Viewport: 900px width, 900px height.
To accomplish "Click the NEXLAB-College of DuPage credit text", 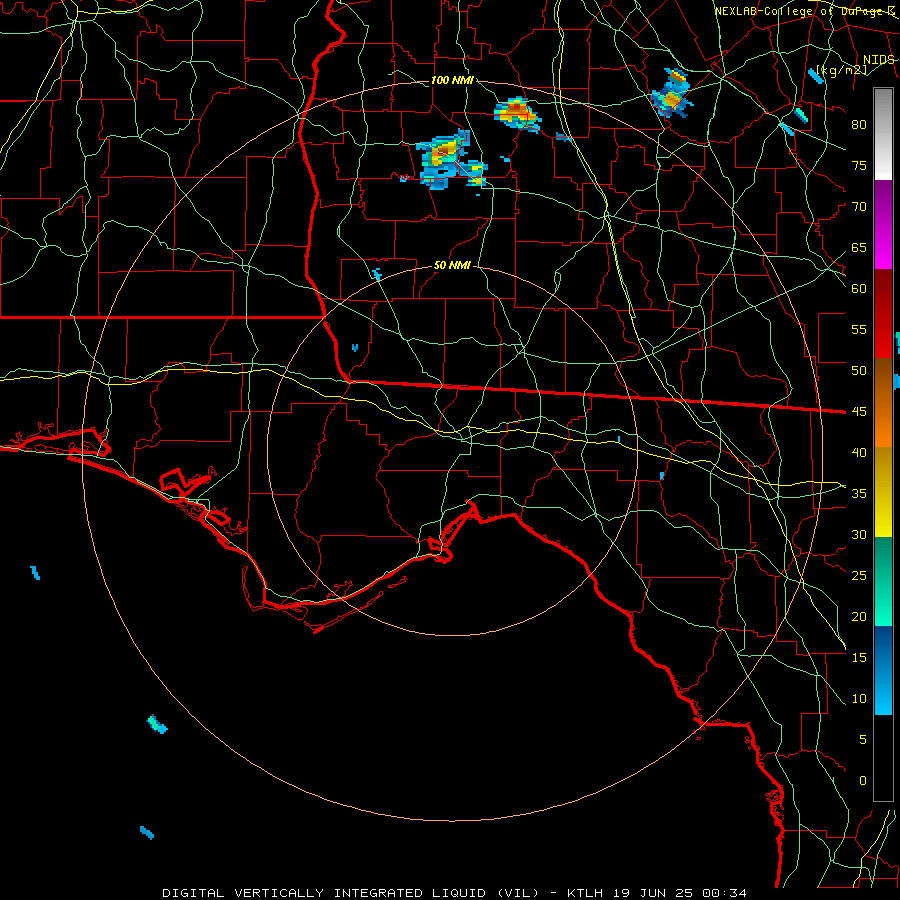I will (x=804, y=11).
